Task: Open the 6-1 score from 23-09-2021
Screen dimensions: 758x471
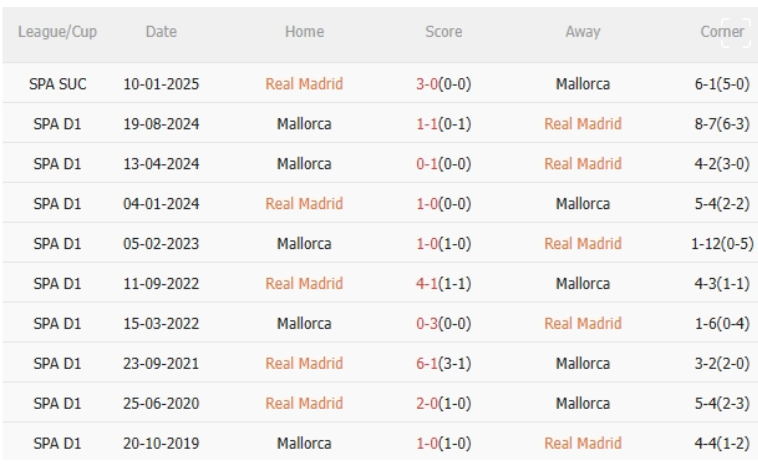Action: (x=443, y=364)
